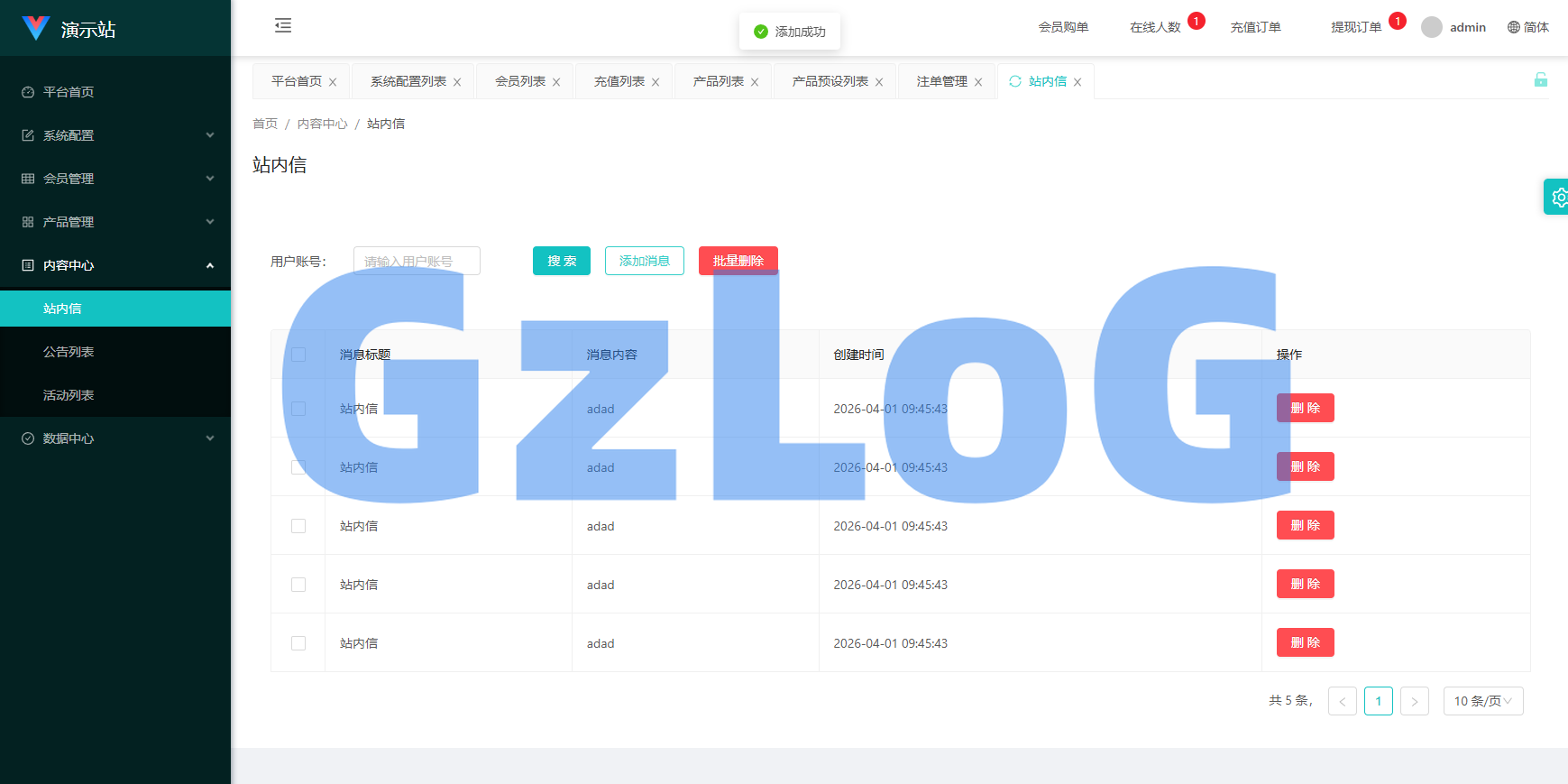Check the fifth 站内信 row checkbox
The width and height of the screenshot is (1568, 784).
point(298,643)
